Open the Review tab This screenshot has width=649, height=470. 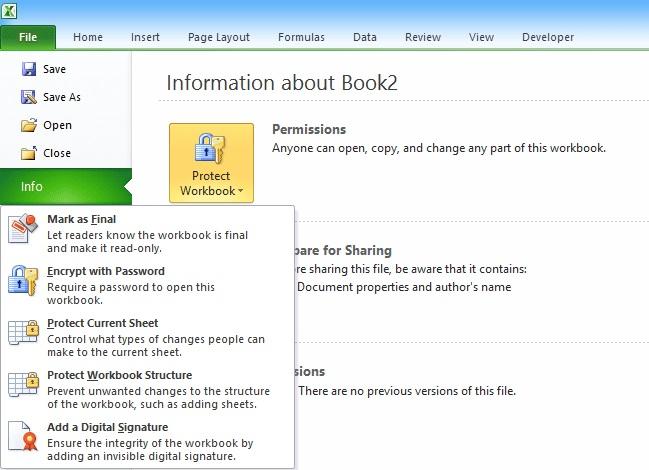423,37
